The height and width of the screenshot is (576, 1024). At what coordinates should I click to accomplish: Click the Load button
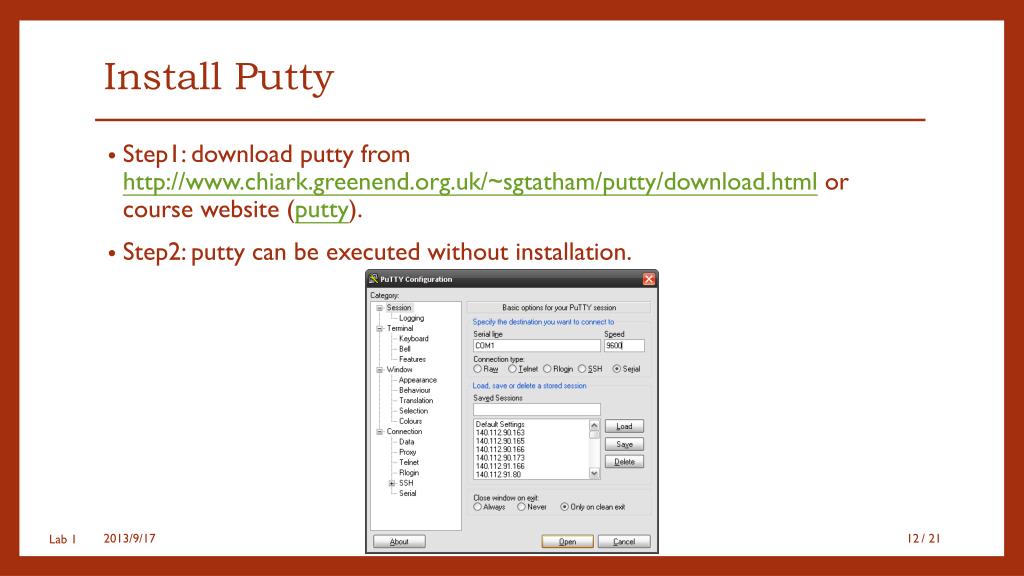624,426
